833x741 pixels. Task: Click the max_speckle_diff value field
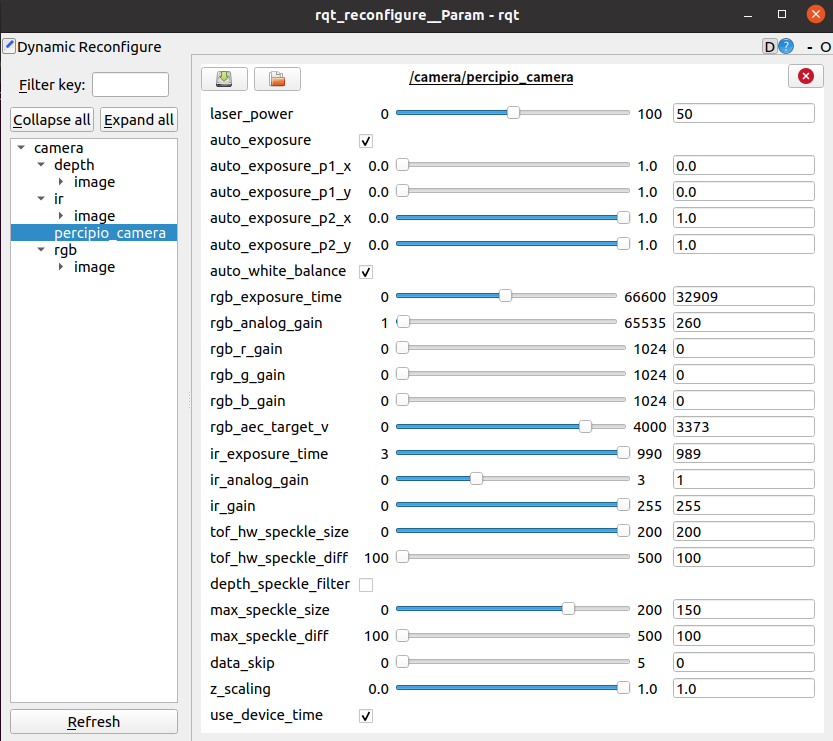point(743,635)
